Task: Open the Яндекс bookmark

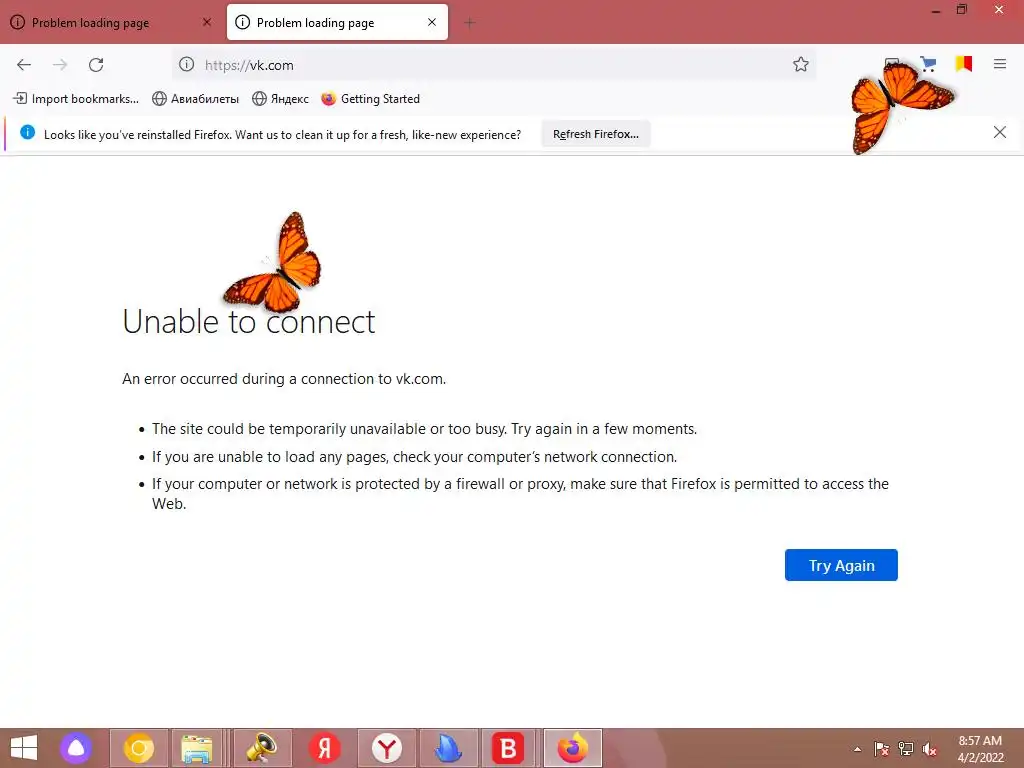Action: coord(280,99)
